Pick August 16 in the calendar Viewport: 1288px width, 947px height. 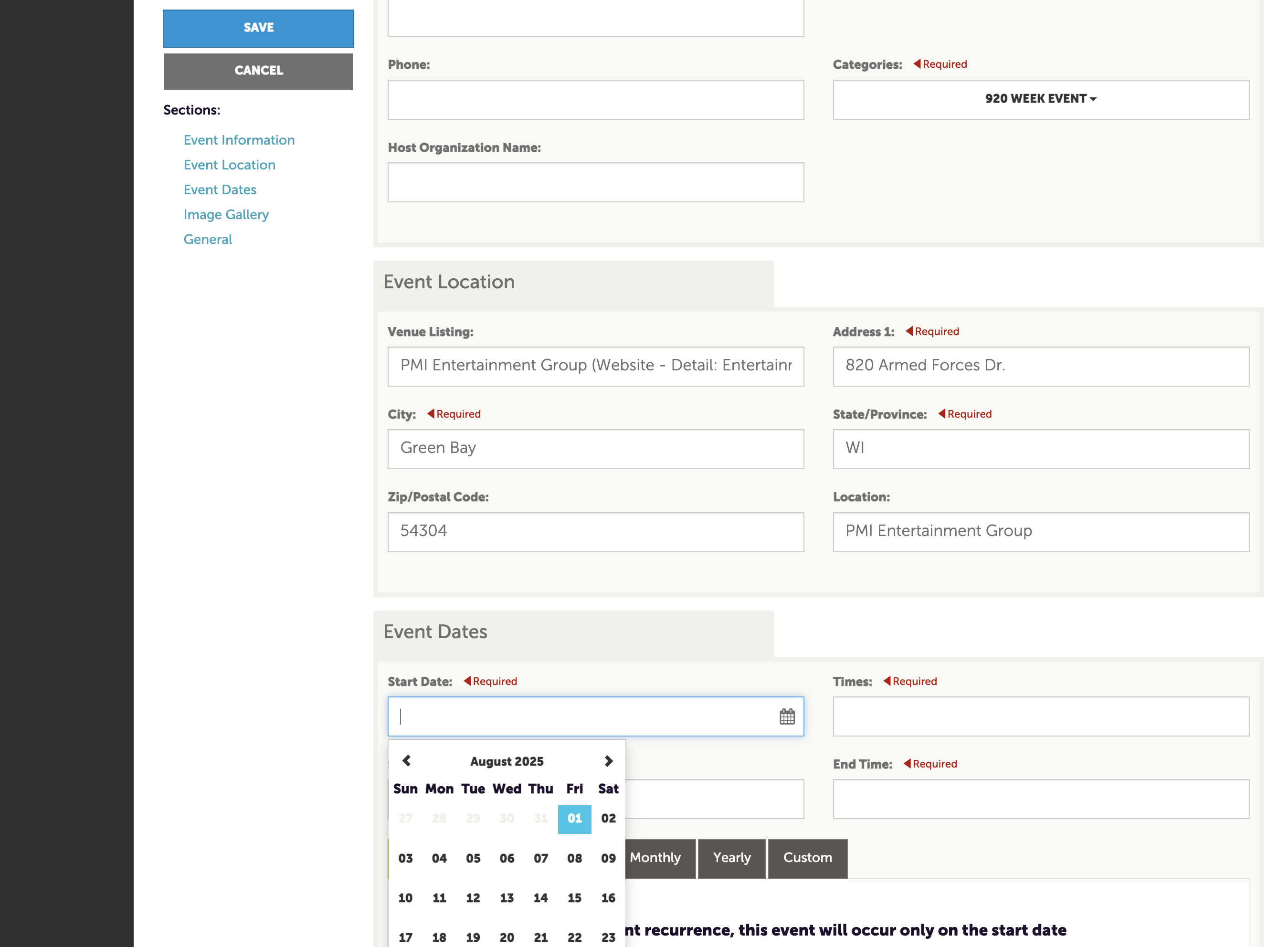pyautogui.click(x=608, y=898)
